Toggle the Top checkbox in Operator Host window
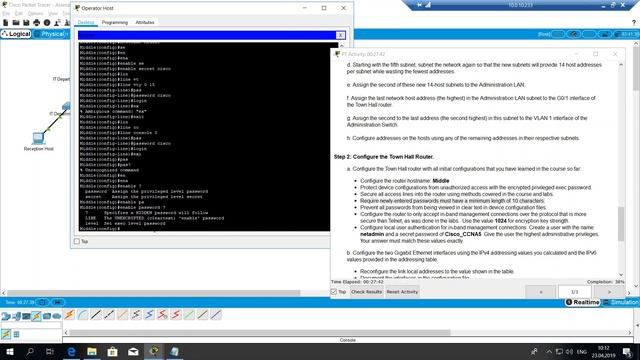 click(77, 241)
